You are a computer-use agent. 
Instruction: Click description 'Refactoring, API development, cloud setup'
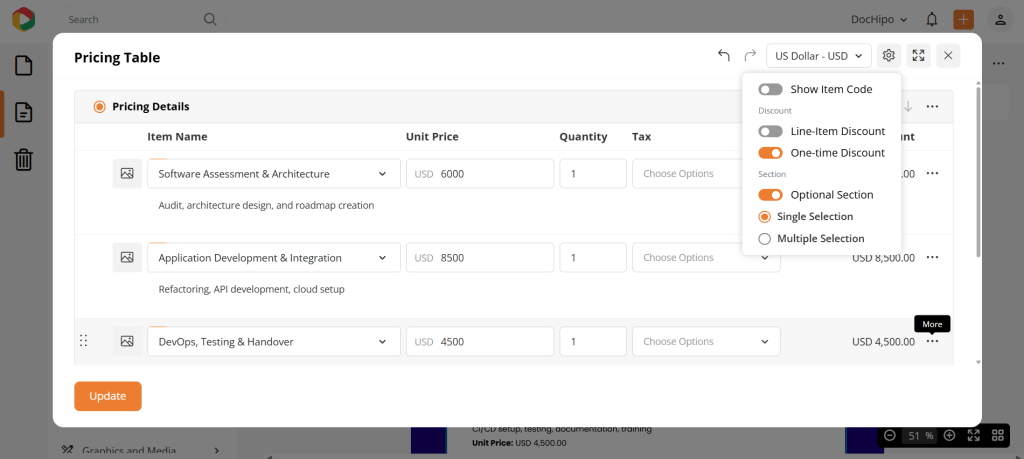click(251, 289)
